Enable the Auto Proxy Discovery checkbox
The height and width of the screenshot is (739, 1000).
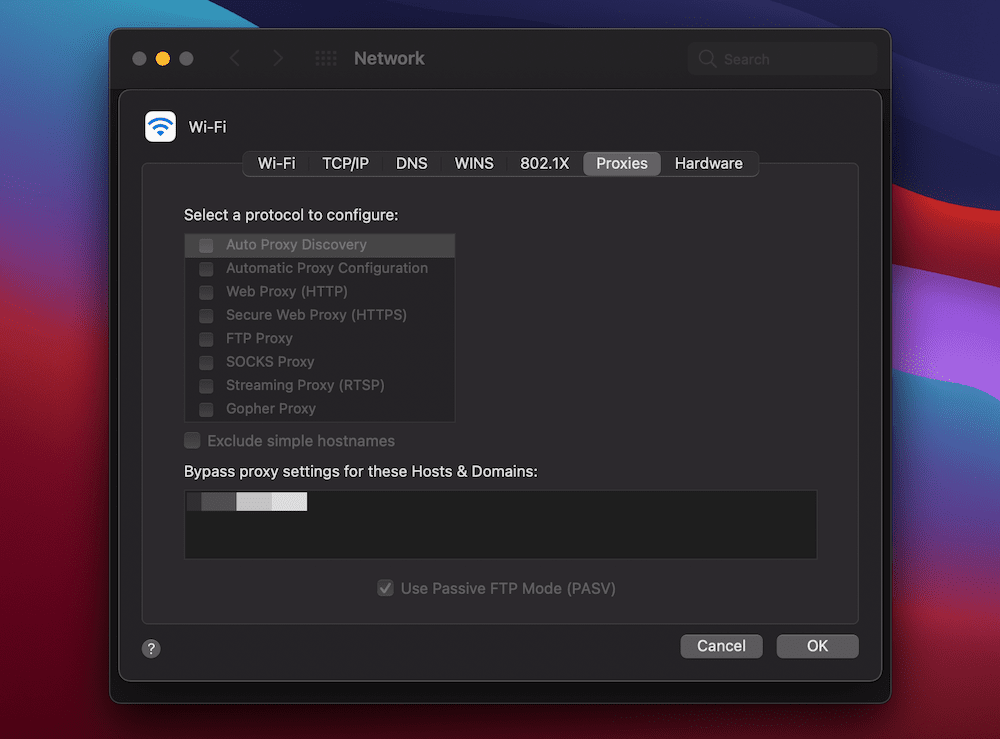click(204, 244)
